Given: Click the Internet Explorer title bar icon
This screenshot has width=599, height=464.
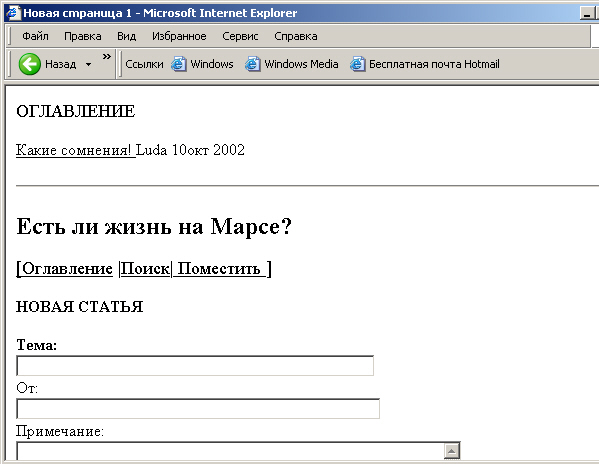Looking at the screenshot, I should [x=12, y=13].
